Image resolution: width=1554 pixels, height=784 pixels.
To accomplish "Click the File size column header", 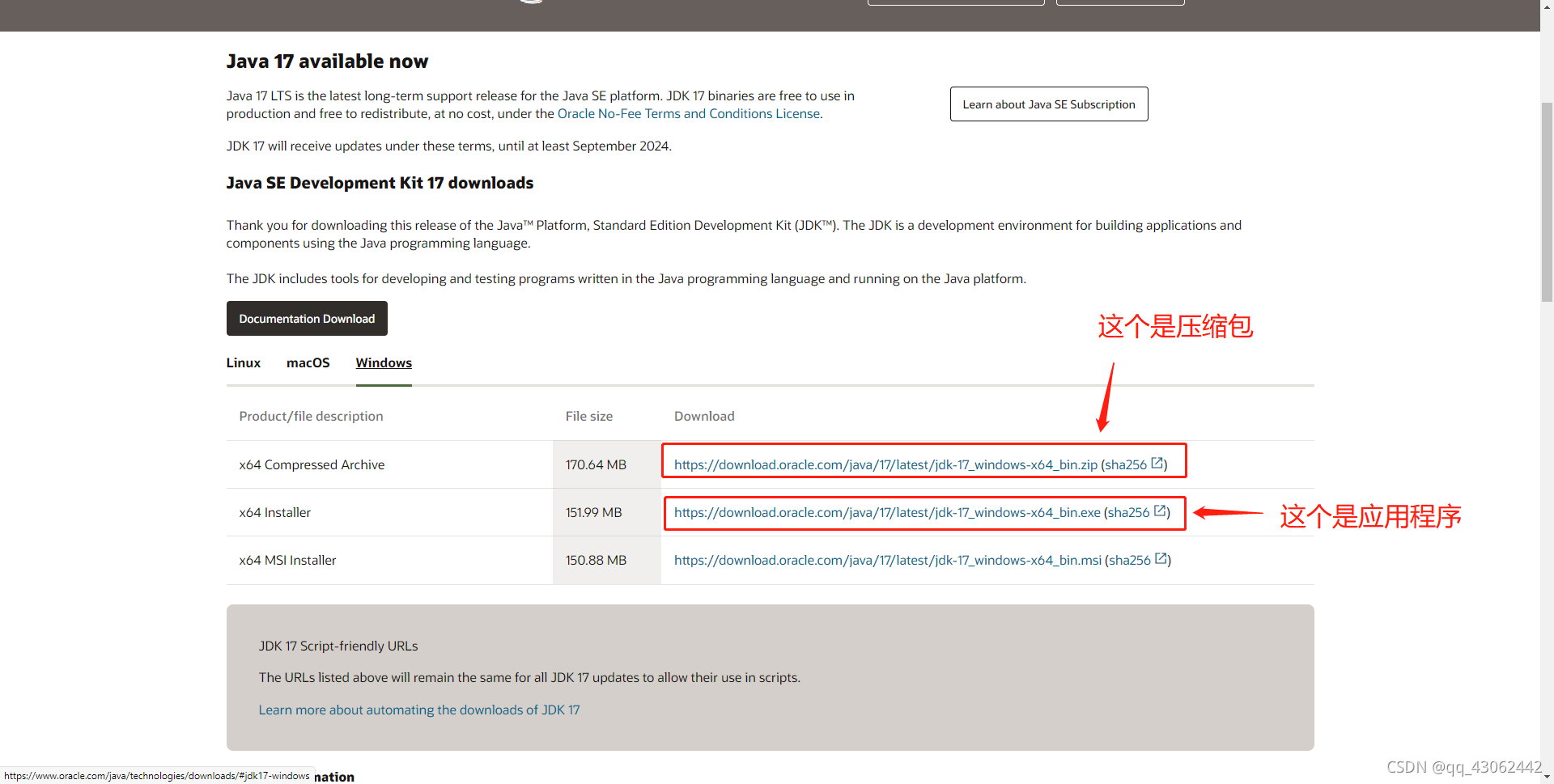I will [588, 417].
